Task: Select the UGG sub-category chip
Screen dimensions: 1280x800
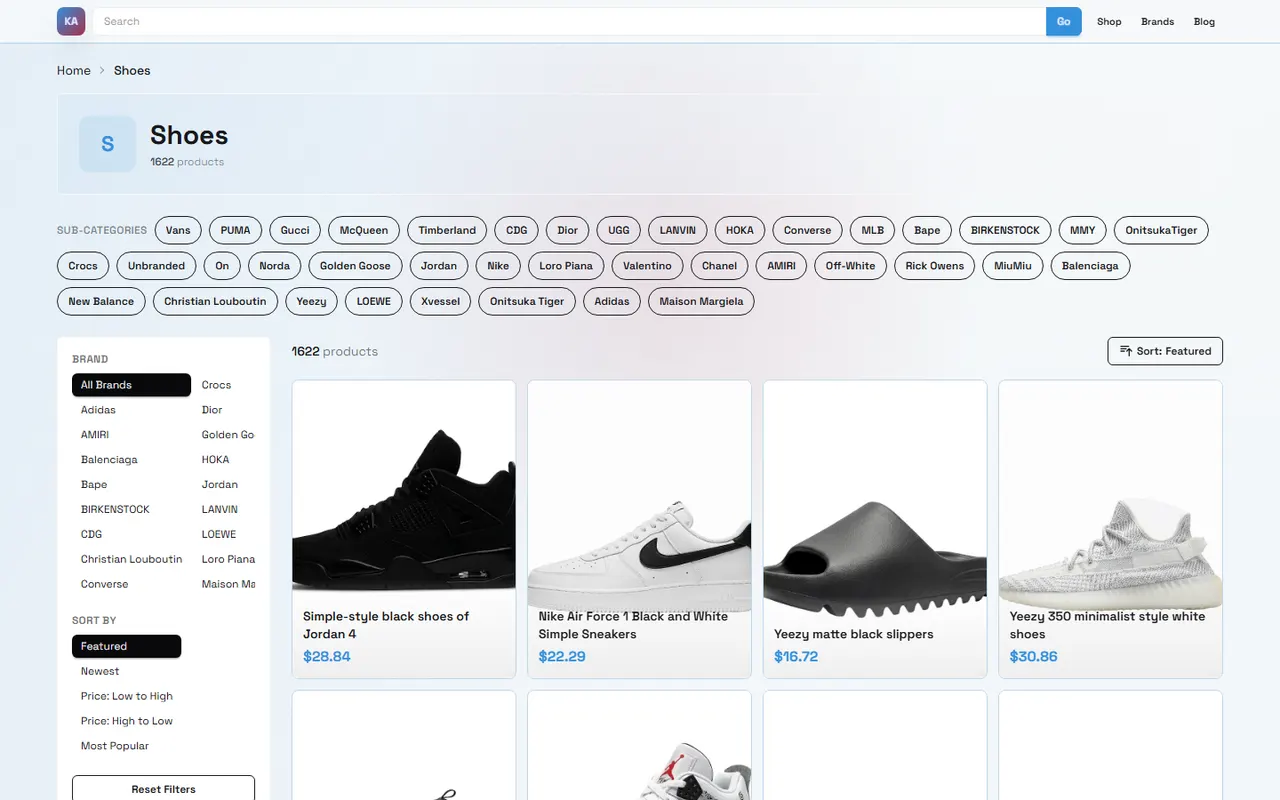Action: (619, 230)
